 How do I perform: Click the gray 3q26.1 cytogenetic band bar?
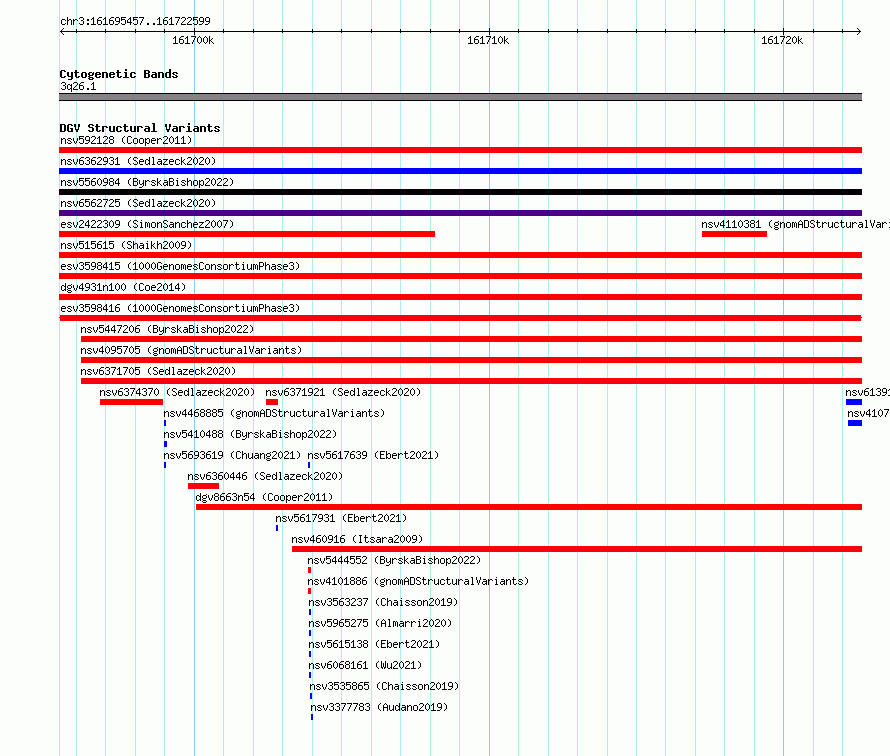click(460, 97)
